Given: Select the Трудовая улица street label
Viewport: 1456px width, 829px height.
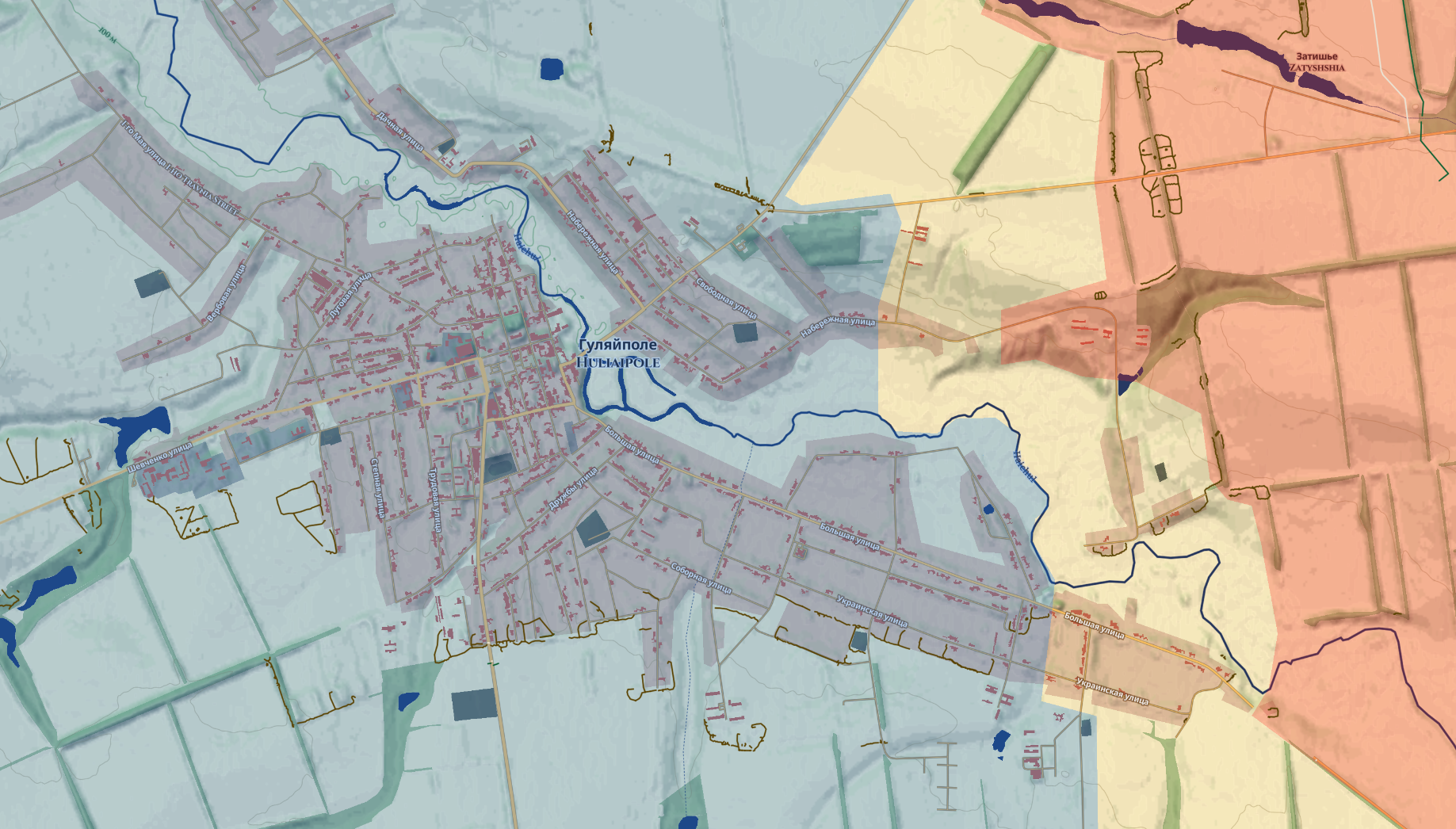Looking at the screenshot, I should [434, 500].
